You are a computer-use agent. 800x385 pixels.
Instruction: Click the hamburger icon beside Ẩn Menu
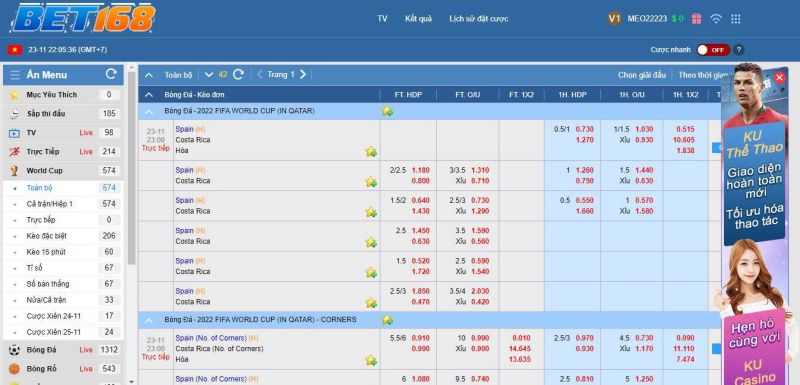[x=15, y=75]
